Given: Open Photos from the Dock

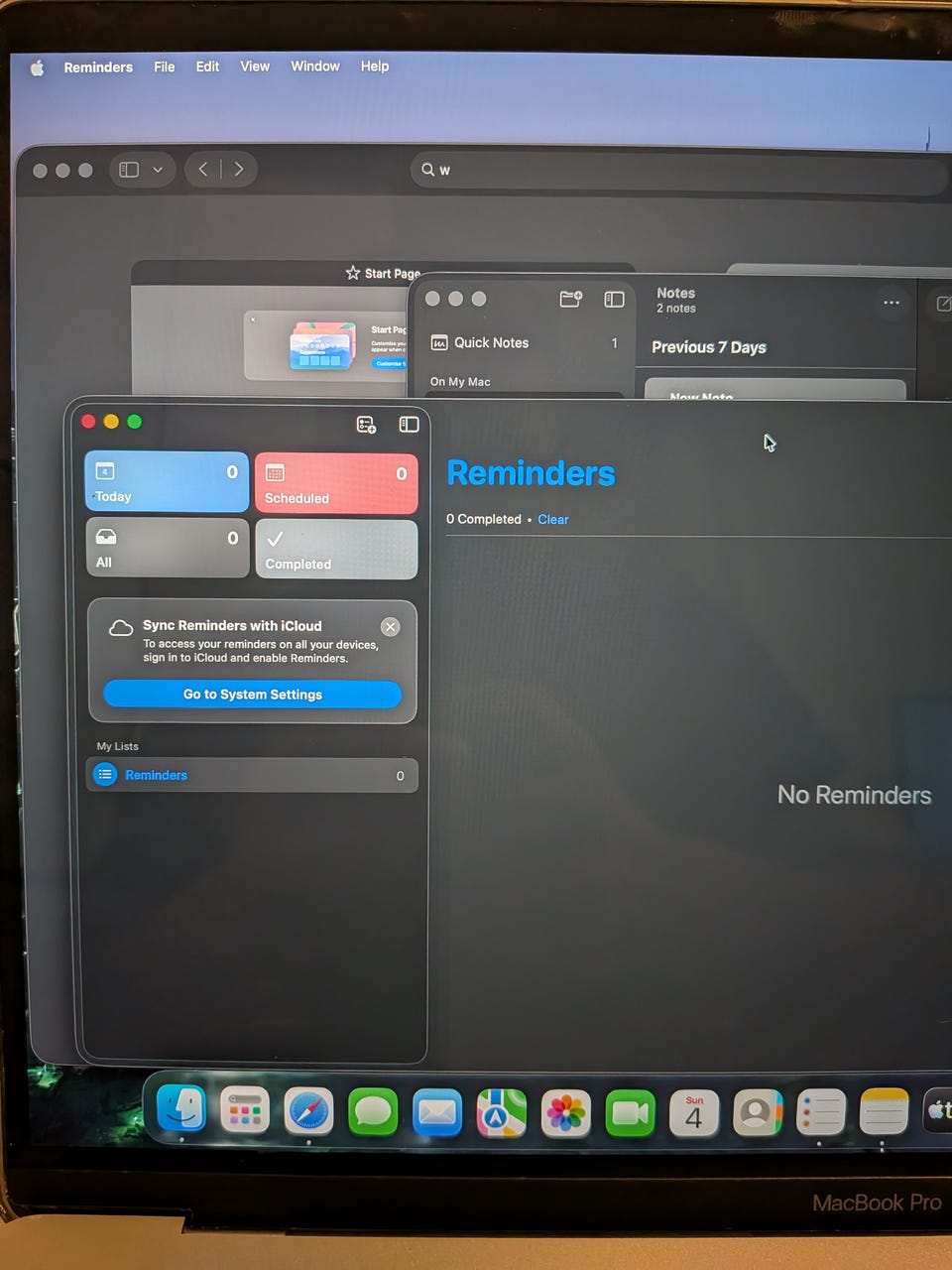Looking at the screenshot, I should (566, 1113).
